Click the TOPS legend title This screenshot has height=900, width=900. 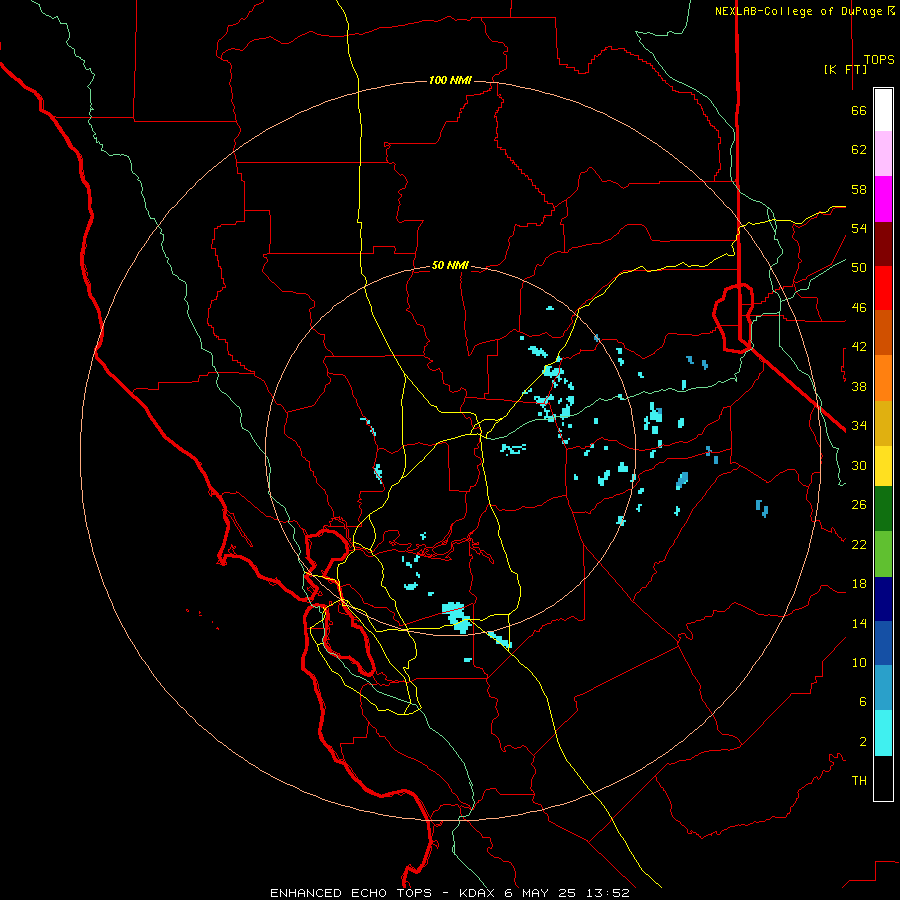(x=879, y=60)
